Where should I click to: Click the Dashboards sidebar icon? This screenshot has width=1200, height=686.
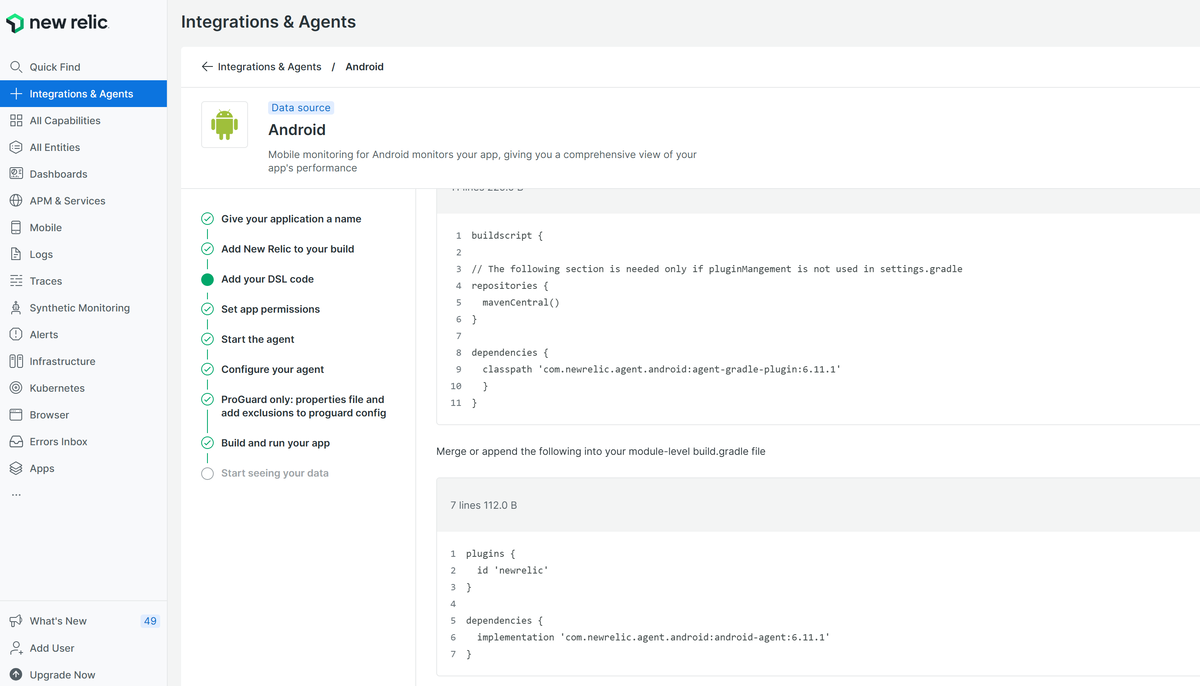point(16,174)
